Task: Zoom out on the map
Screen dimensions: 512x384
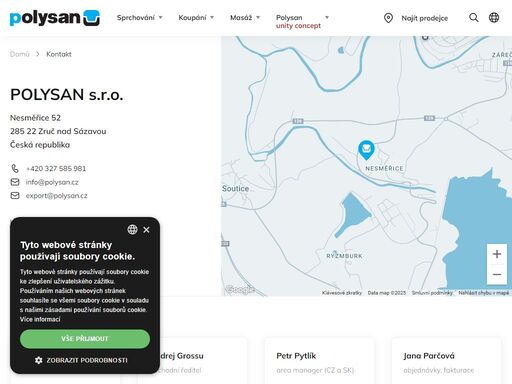Action: 497,274
